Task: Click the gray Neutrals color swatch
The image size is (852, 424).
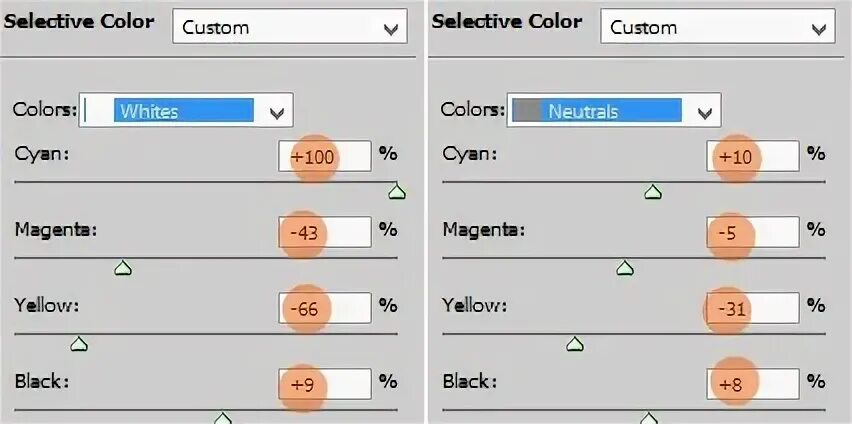Action: click(x=525, y=110)
